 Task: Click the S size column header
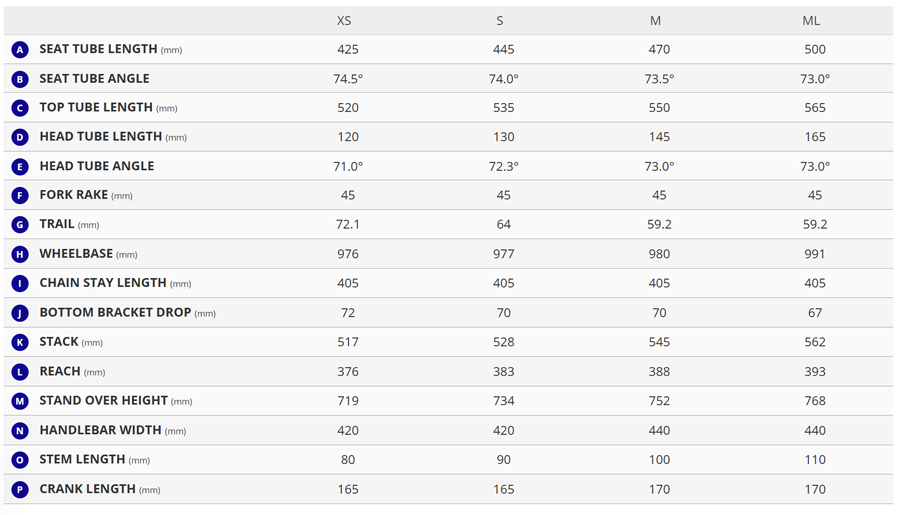click(500, 21)
